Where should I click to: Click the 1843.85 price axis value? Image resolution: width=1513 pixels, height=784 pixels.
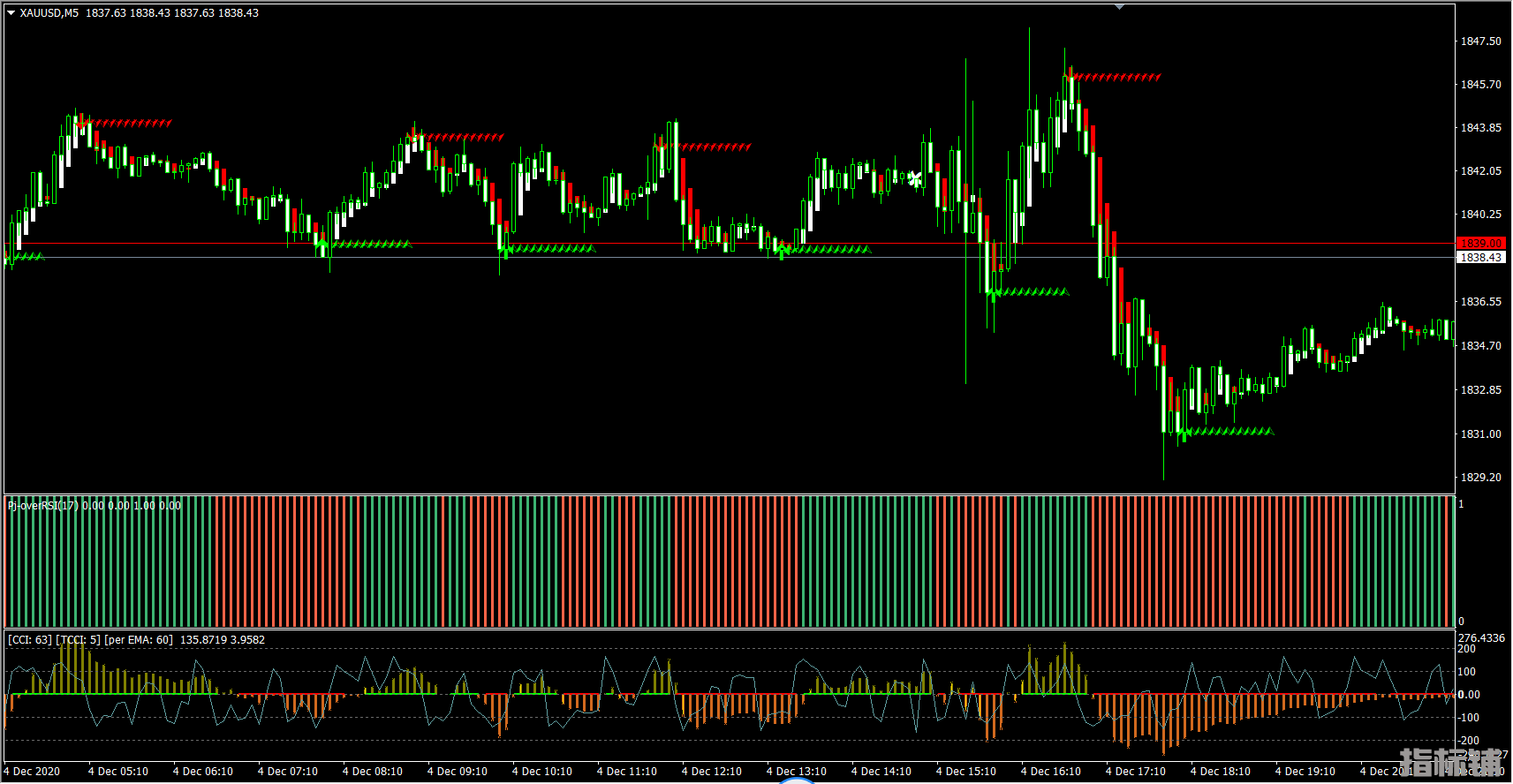click(1480, 128)
